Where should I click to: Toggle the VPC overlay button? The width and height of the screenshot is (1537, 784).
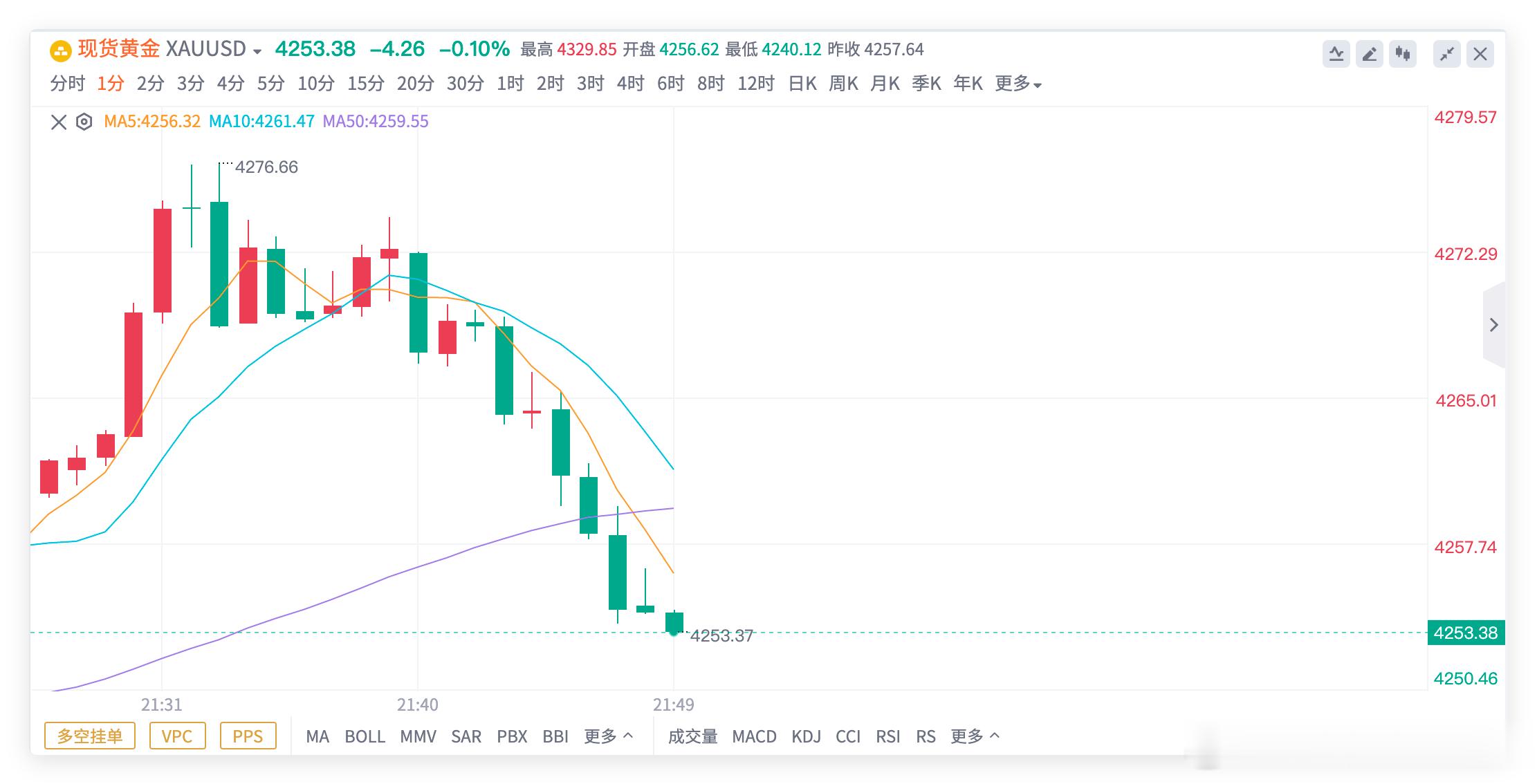click(177, 736)
